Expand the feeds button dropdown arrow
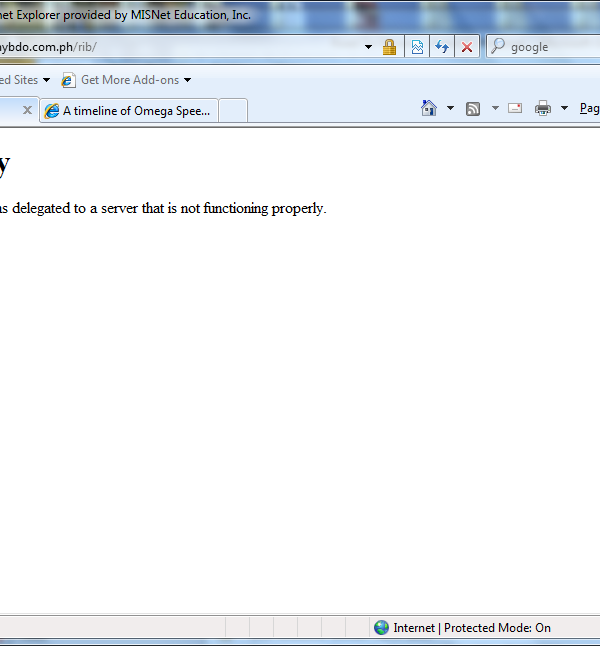The image size is (600, 646). (x=495, y=108)
